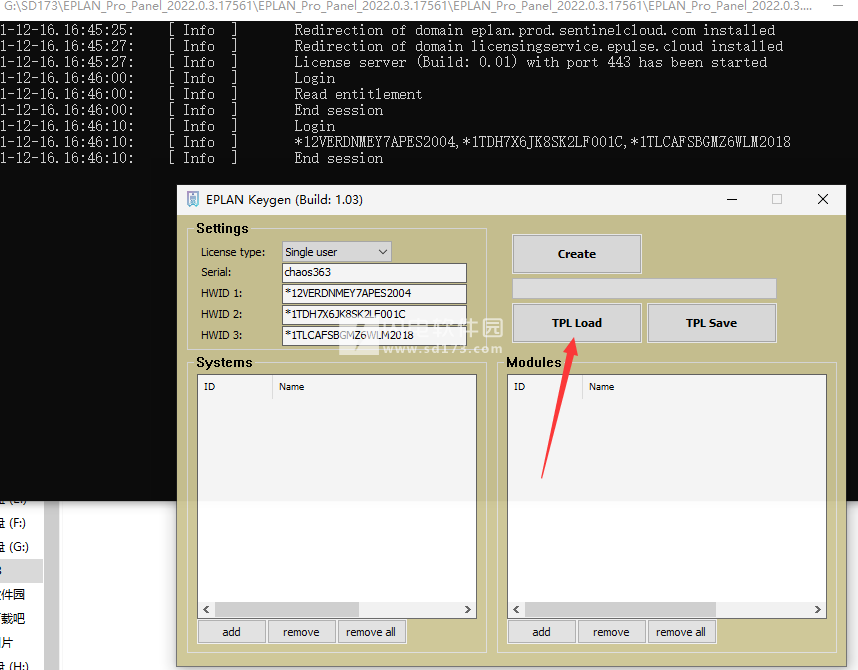Image resolution: width=858 pixels, height=670 pixels.
Task: Click the Modules list horizontal scrollbar thumb
Action: pyautogui.click(x=620, y=609)
